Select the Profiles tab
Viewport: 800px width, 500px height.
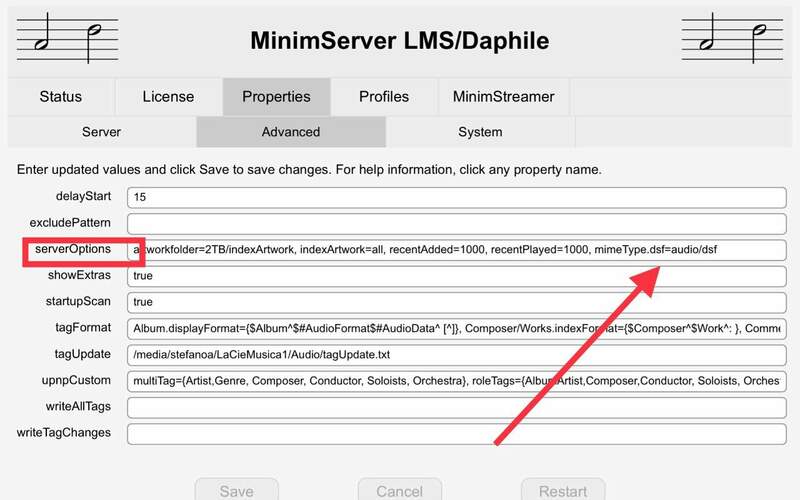(384, 97)
